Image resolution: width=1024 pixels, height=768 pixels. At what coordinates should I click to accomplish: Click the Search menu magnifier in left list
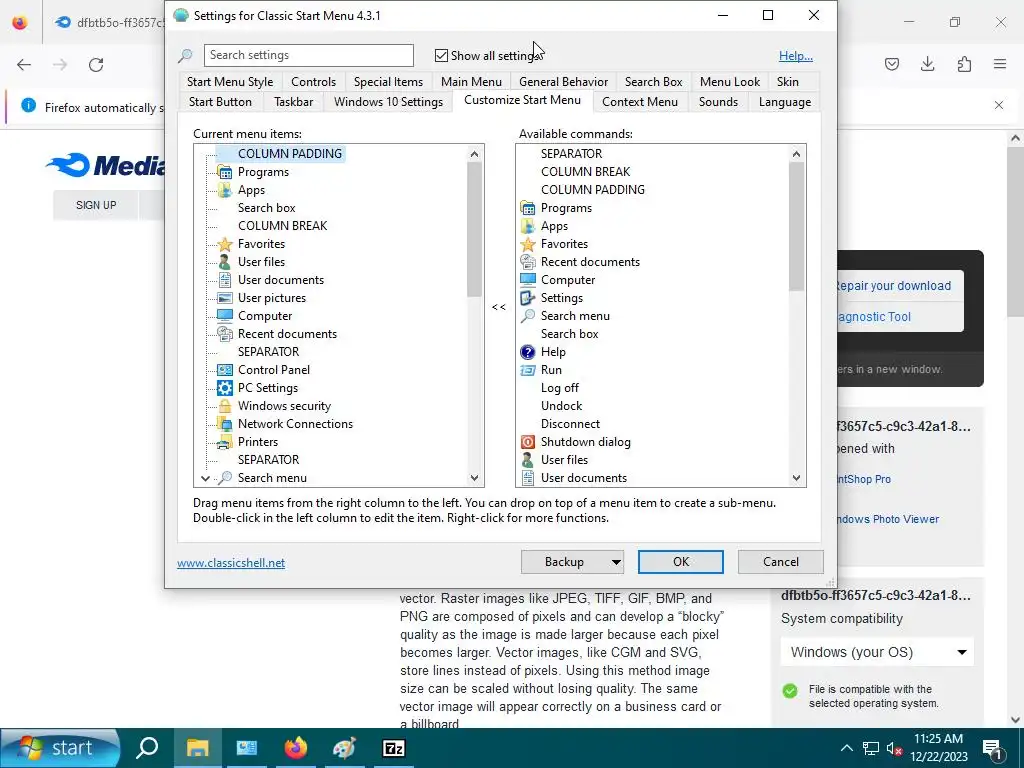point(225,478)
